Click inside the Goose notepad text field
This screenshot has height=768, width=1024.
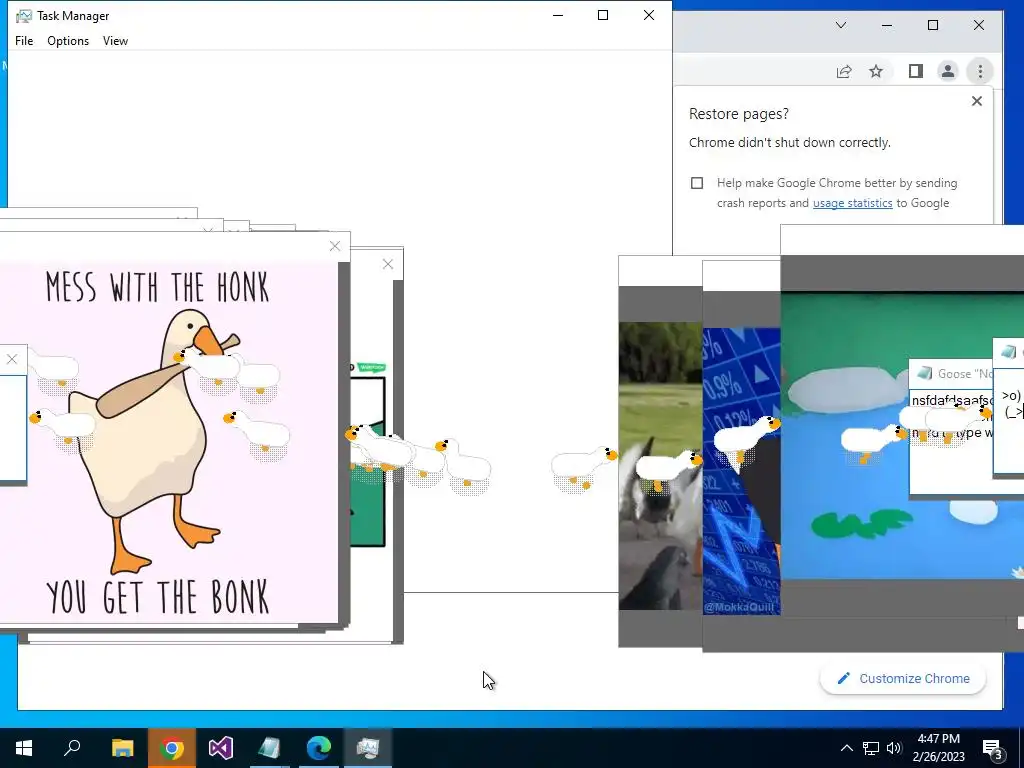pyautogui.click(x=952, y=441)
